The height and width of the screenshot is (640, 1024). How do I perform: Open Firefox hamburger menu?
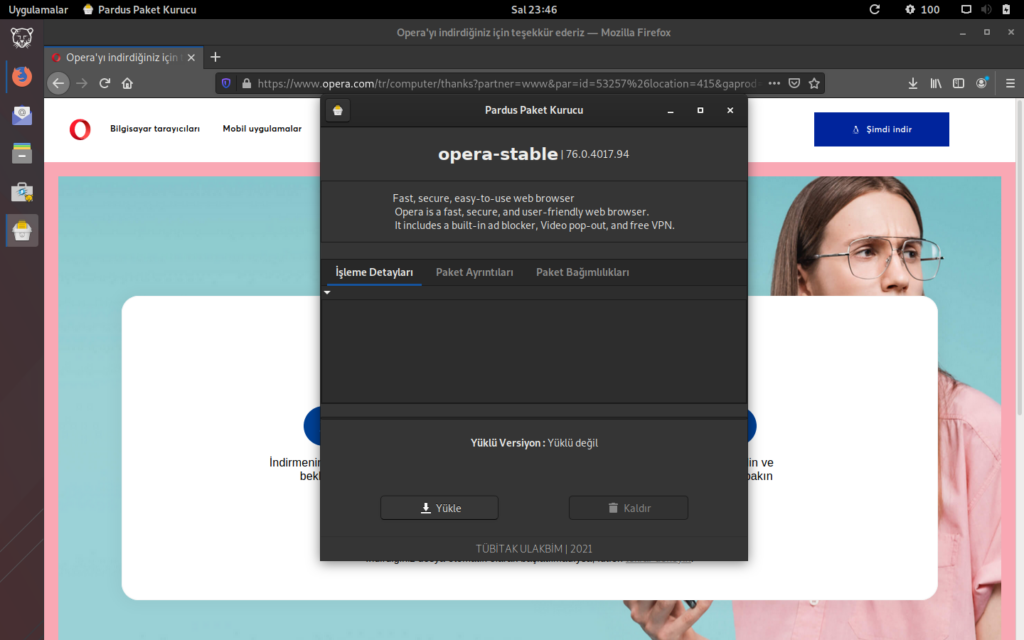1010,84
